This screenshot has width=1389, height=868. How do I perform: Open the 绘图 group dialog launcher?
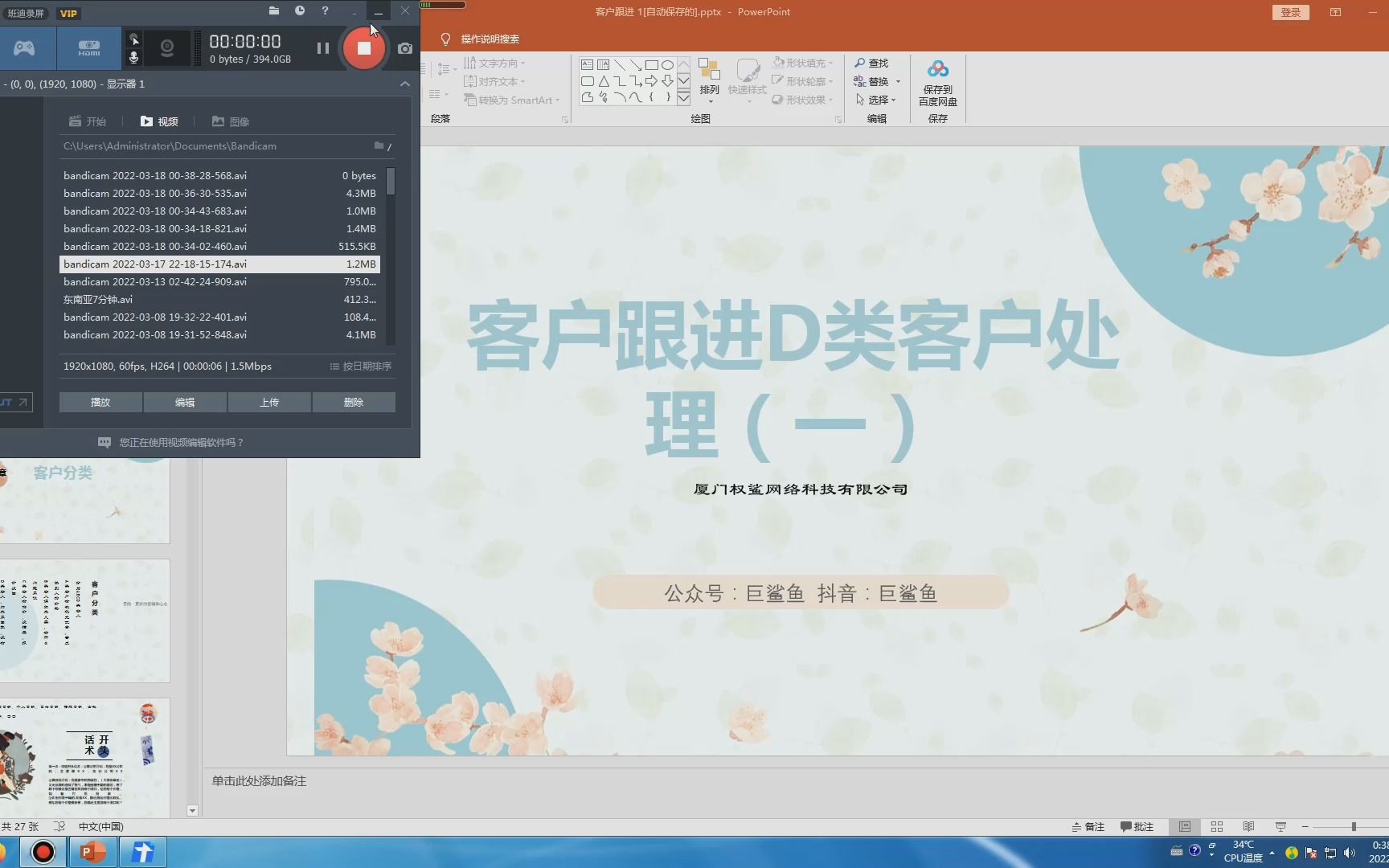pyautogui.click(x=838, y=119)
